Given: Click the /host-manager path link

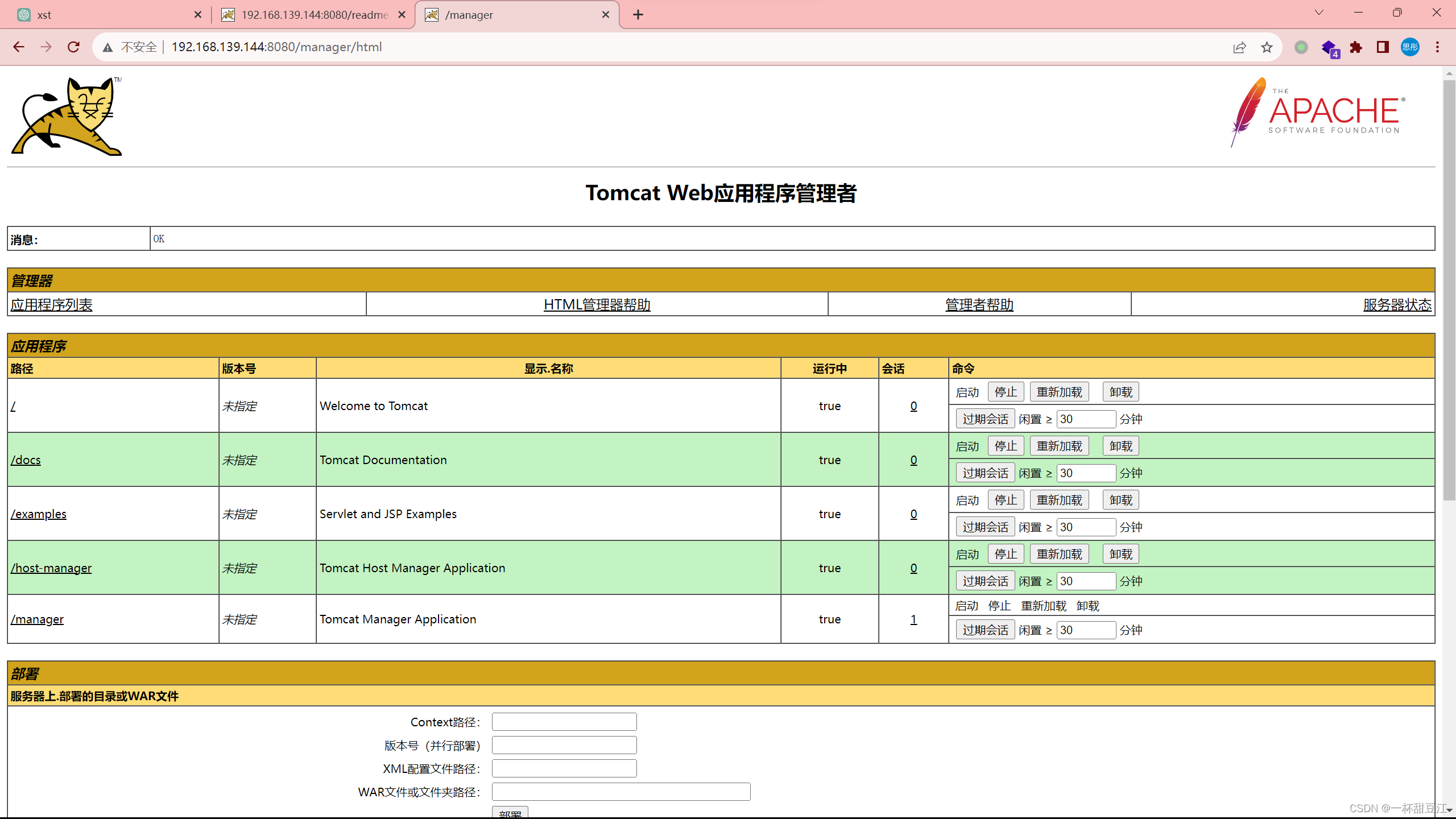Looking at the screenshot, I should point(51,568).
